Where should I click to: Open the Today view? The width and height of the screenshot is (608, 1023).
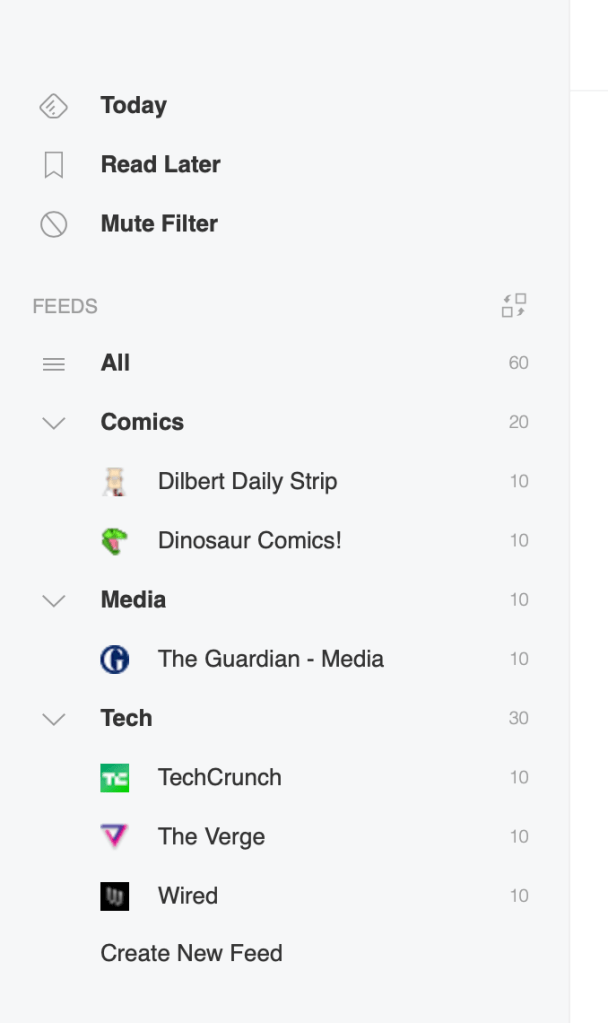(133, 106)
